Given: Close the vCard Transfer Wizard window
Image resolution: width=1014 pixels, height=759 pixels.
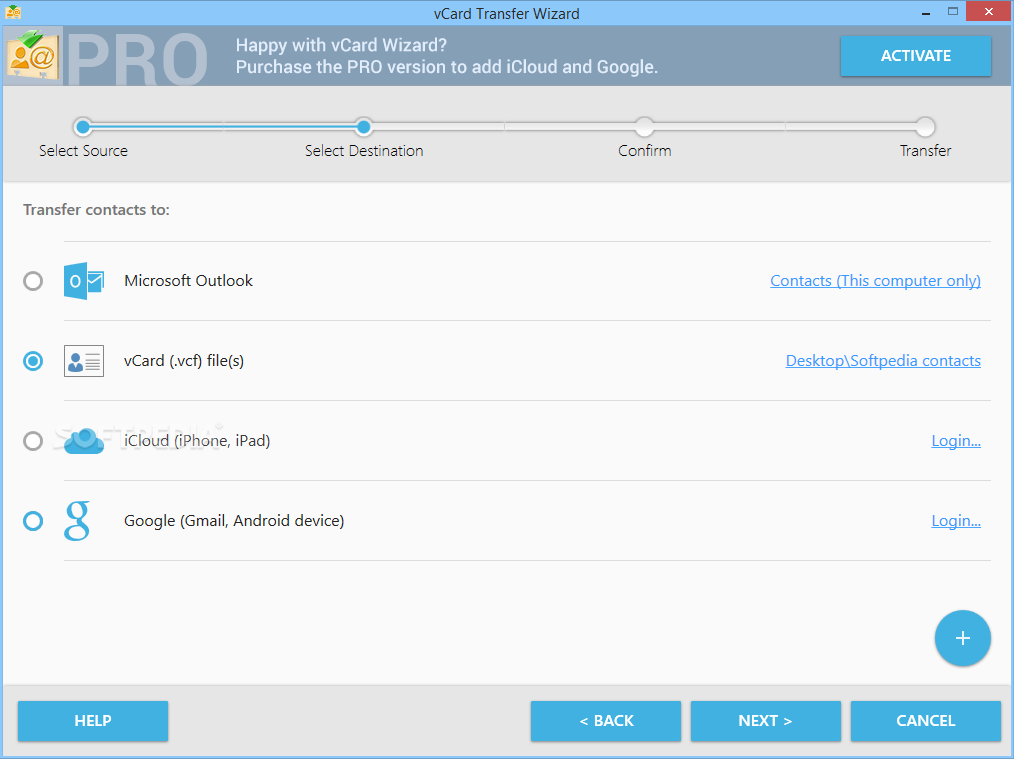Looking at the screenshot, I should pos(989,11).
